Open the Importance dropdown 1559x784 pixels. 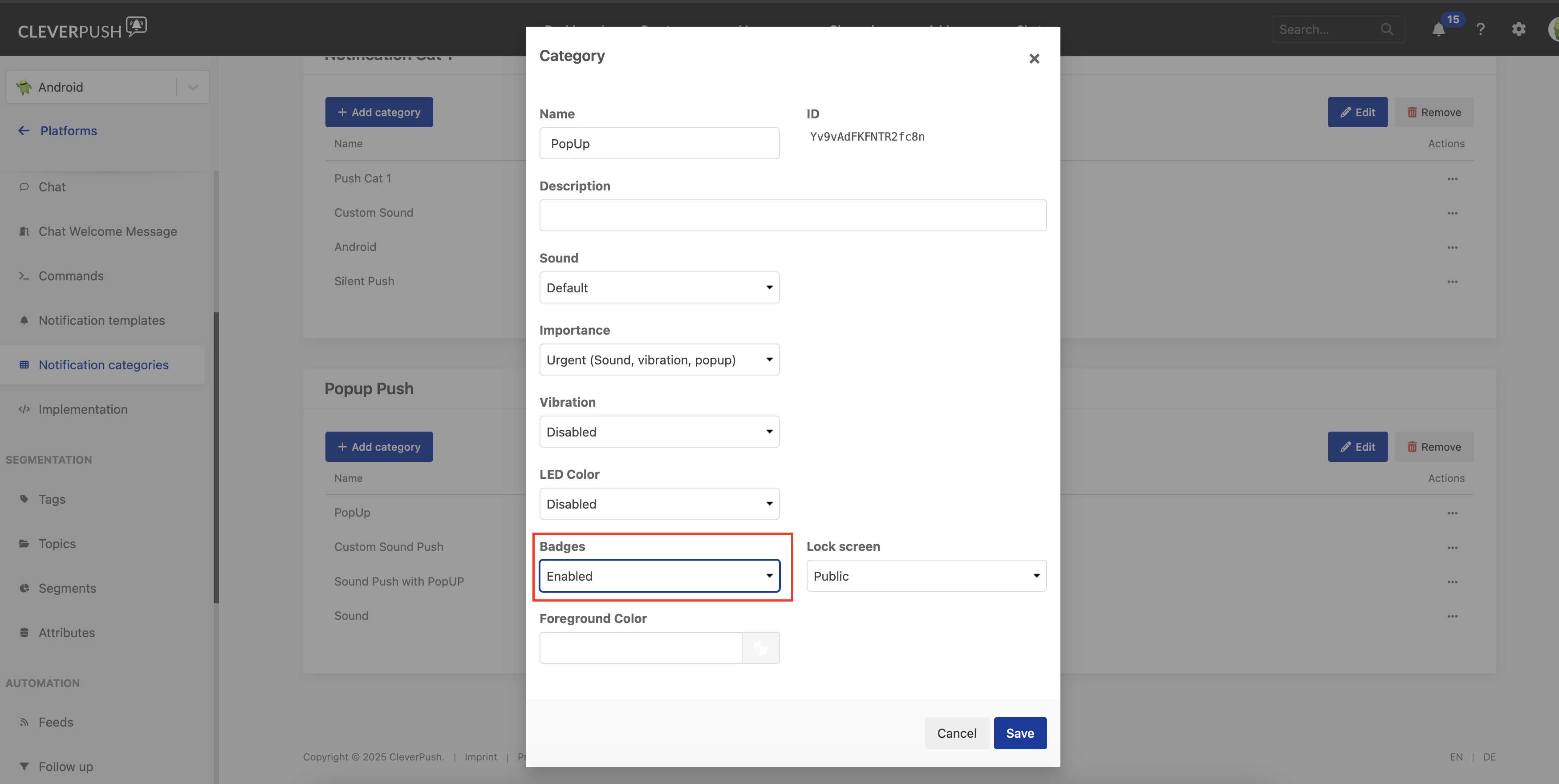[659, 360]
